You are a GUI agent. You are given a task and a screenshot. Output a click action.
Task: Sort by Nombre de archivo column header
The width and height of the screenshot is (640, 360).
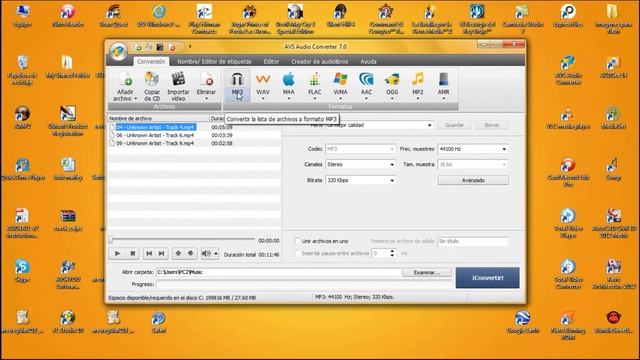(x=158, y=118)
